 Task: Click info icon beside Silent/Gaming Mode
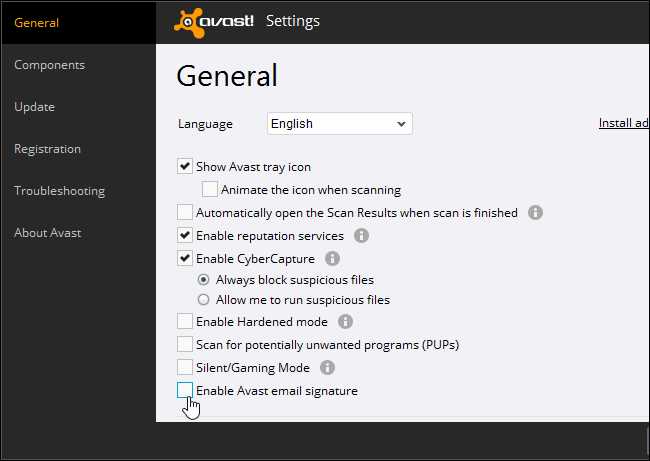327,367
